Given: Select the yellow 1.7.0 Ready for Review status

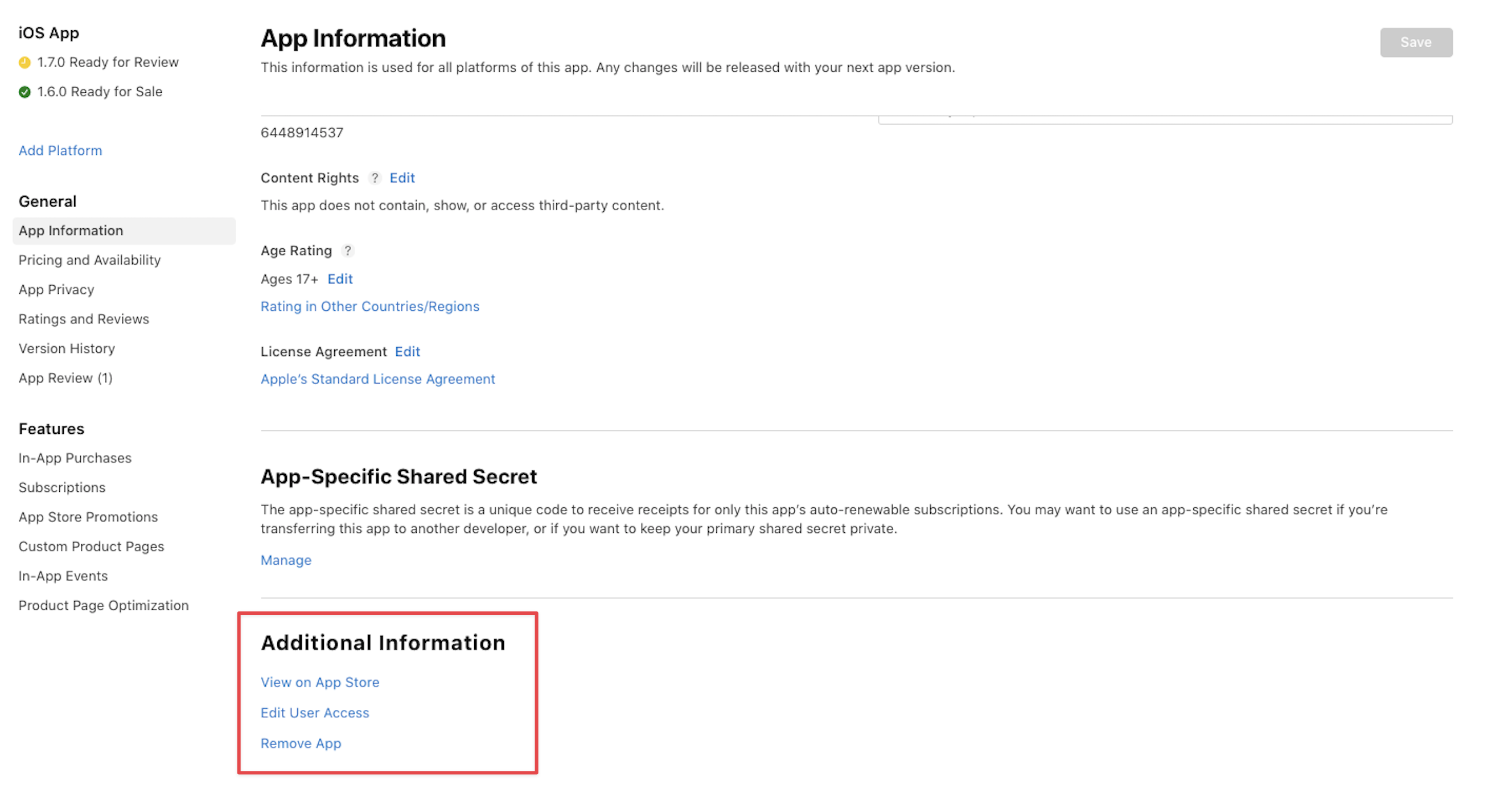Looking at the screenshot, I should click(x=108, y=62).
